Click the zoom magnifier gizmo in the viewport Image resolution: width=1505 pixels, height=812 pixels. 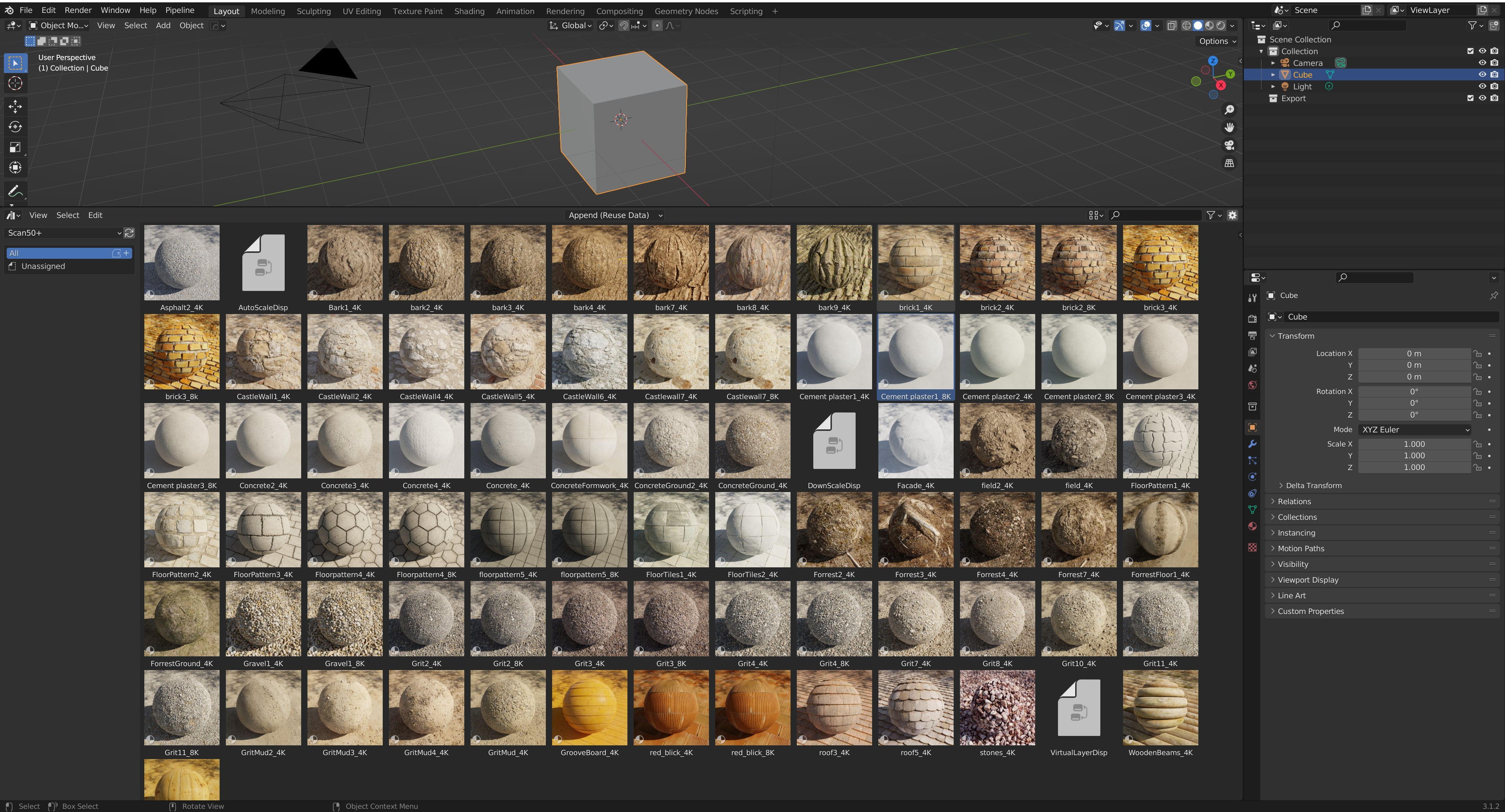coord(1229,110)
